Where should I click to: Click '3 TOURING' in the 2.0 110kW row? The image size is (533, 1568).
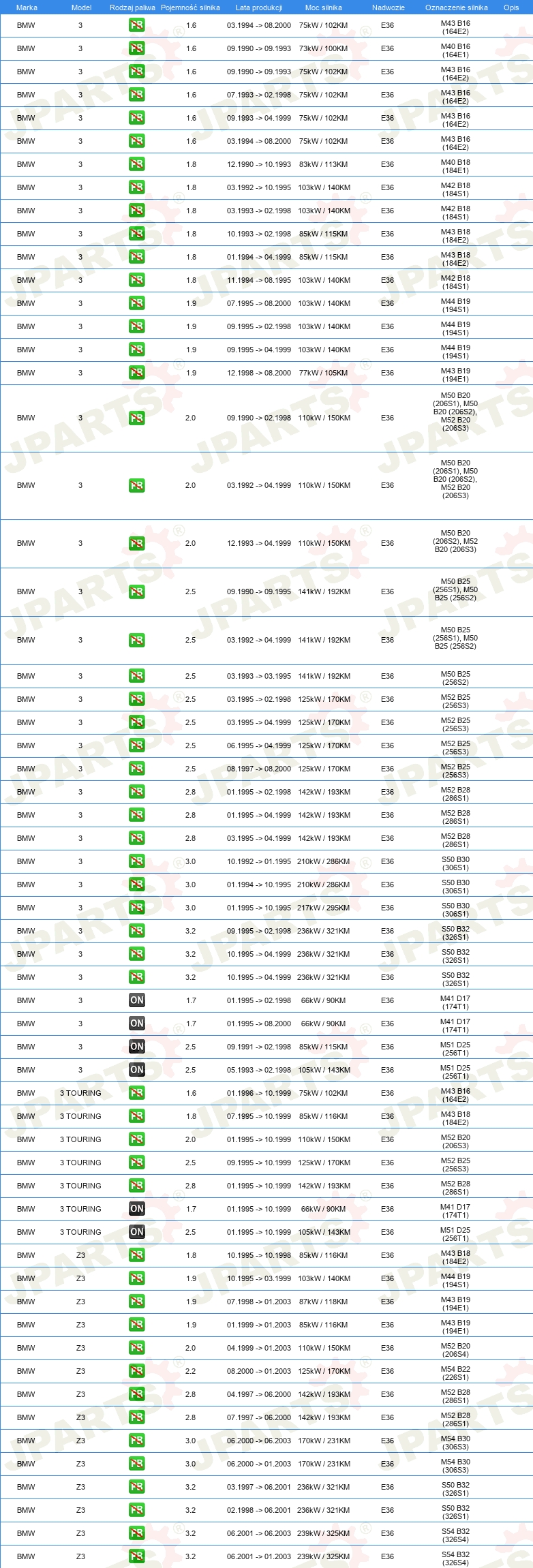point(80,1139)
